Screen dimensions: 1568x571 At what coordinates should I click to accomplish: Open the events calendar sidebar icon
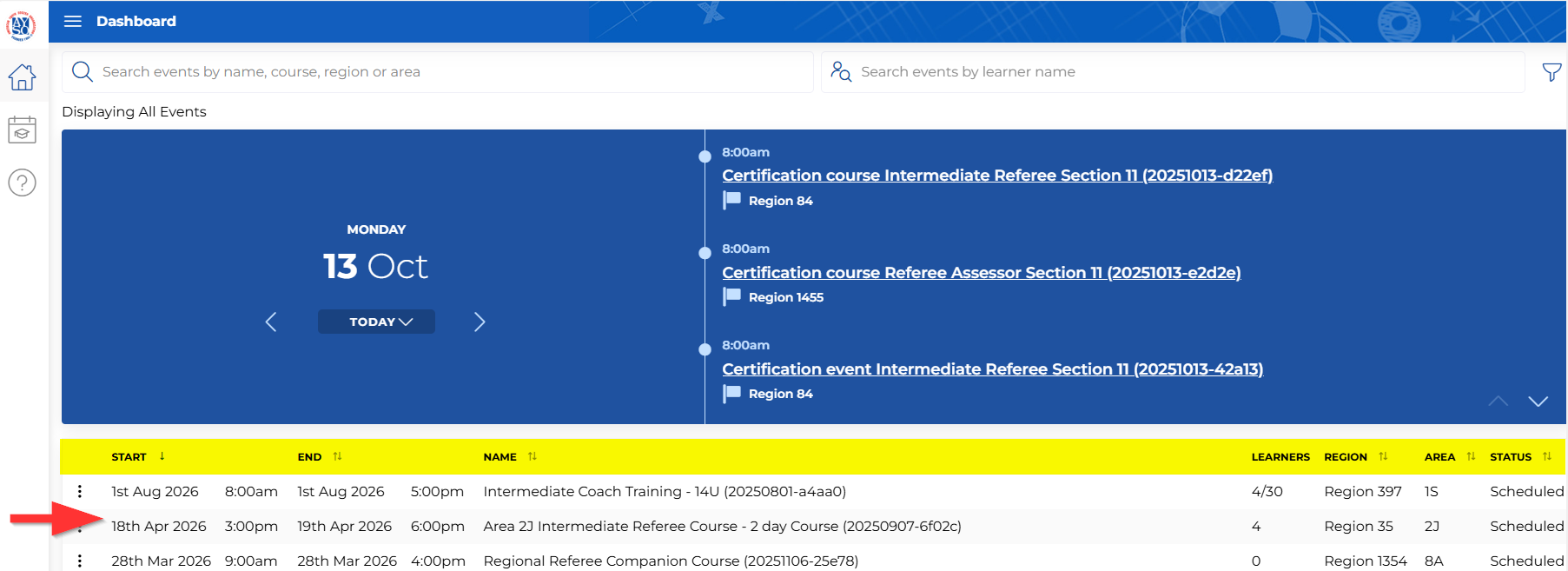pyautogui.click(x=22, y=130)
